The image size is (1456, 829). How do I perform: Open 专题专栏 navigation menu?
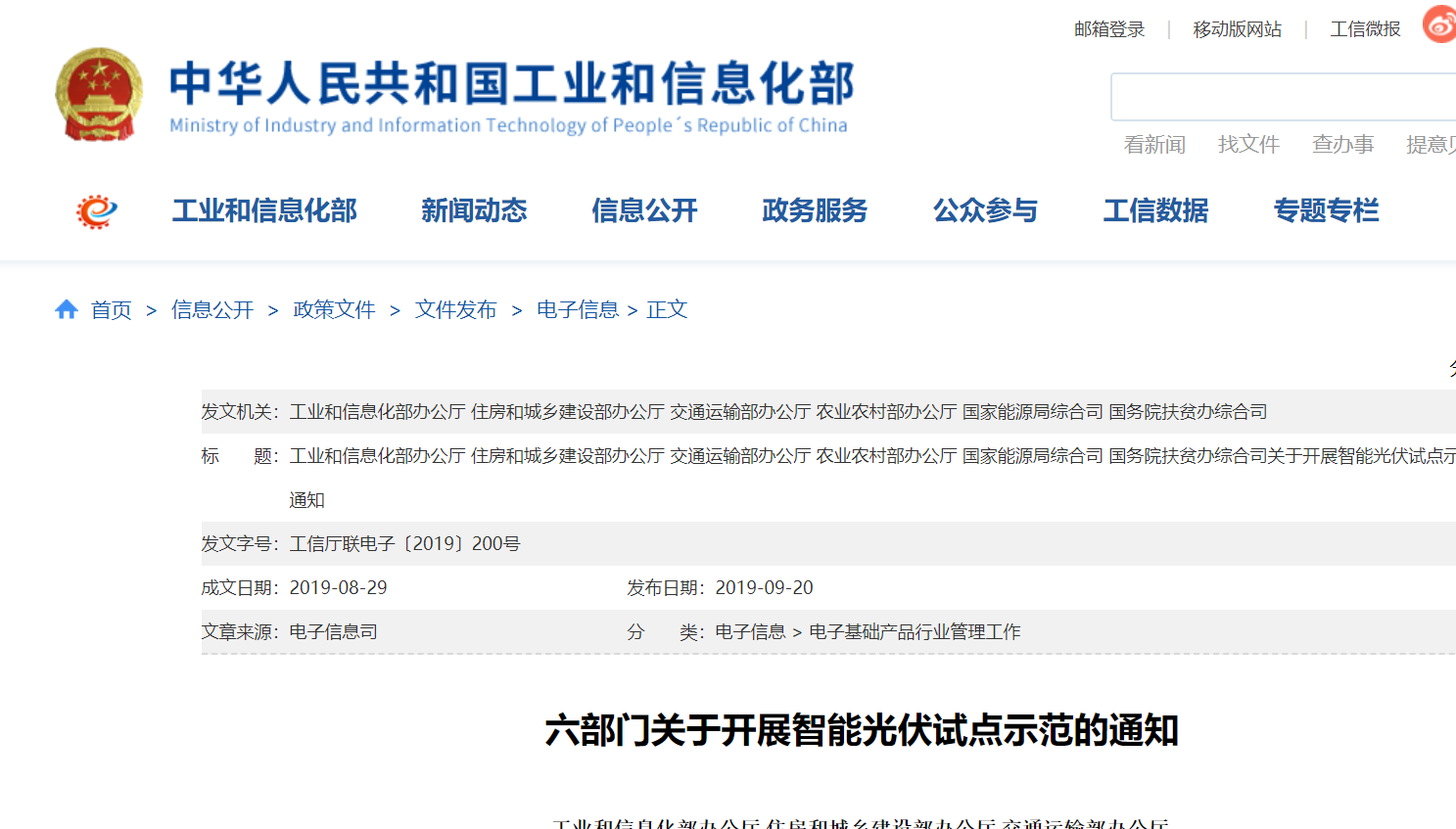pyautogui.click(x=1326, y=210)
